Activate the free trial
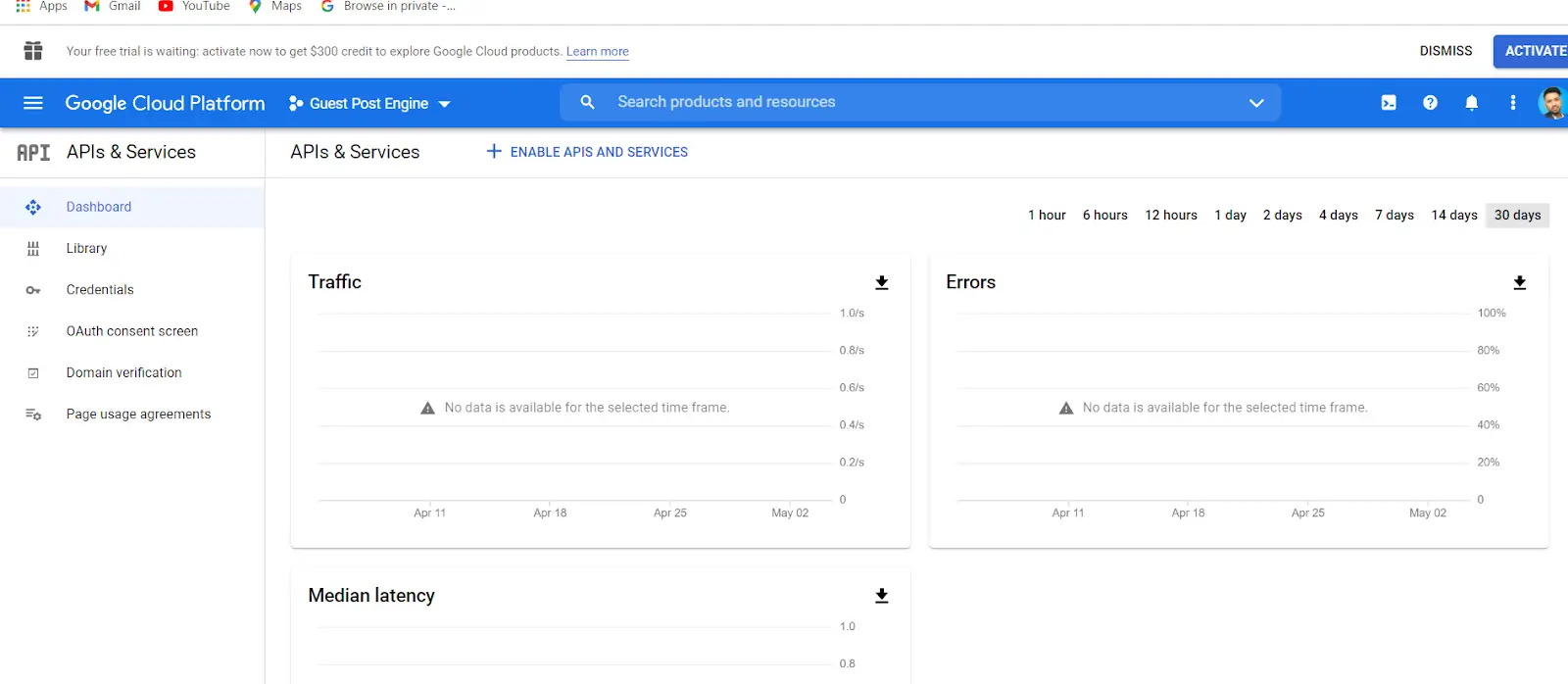Screen dimensions: 1568x684 (x=1532, y=51)
